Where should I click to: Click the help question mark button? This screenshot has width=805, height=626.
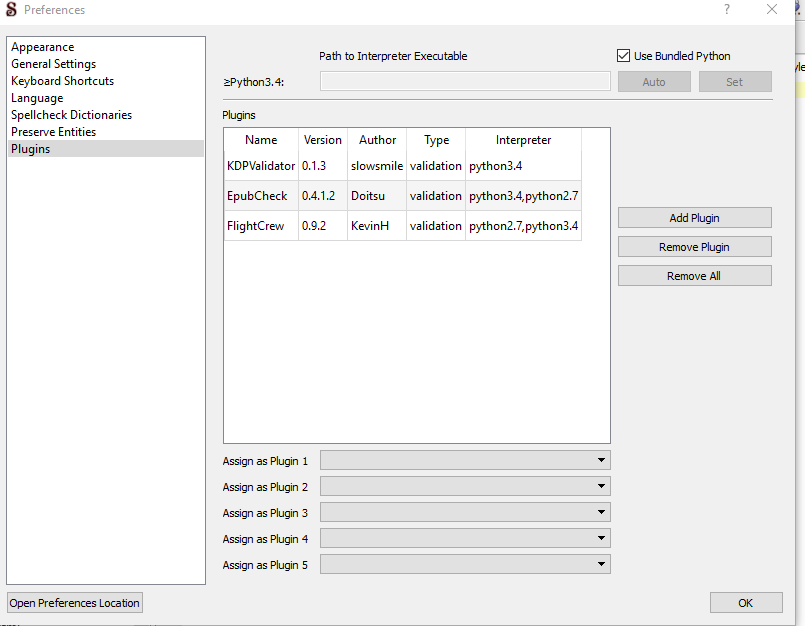point(726,9)
